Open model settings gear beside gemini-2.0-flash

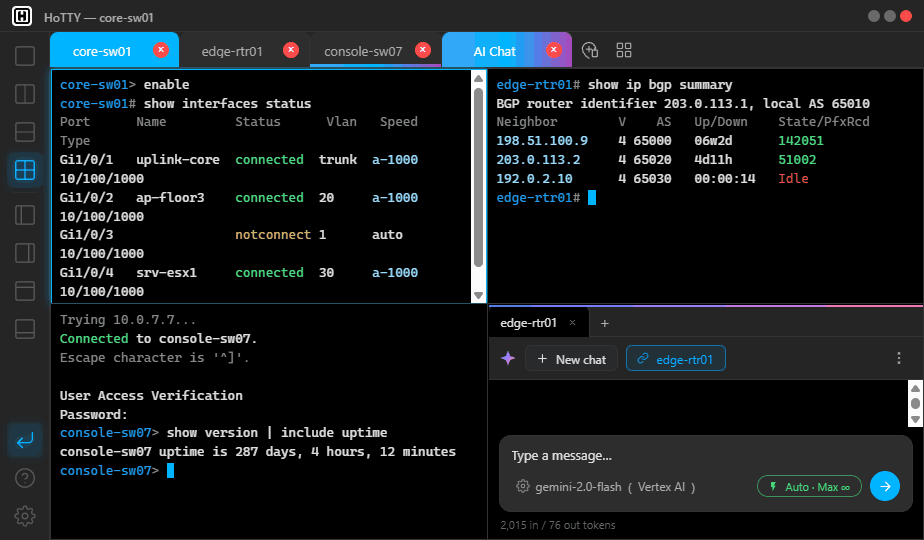(522, 486)
